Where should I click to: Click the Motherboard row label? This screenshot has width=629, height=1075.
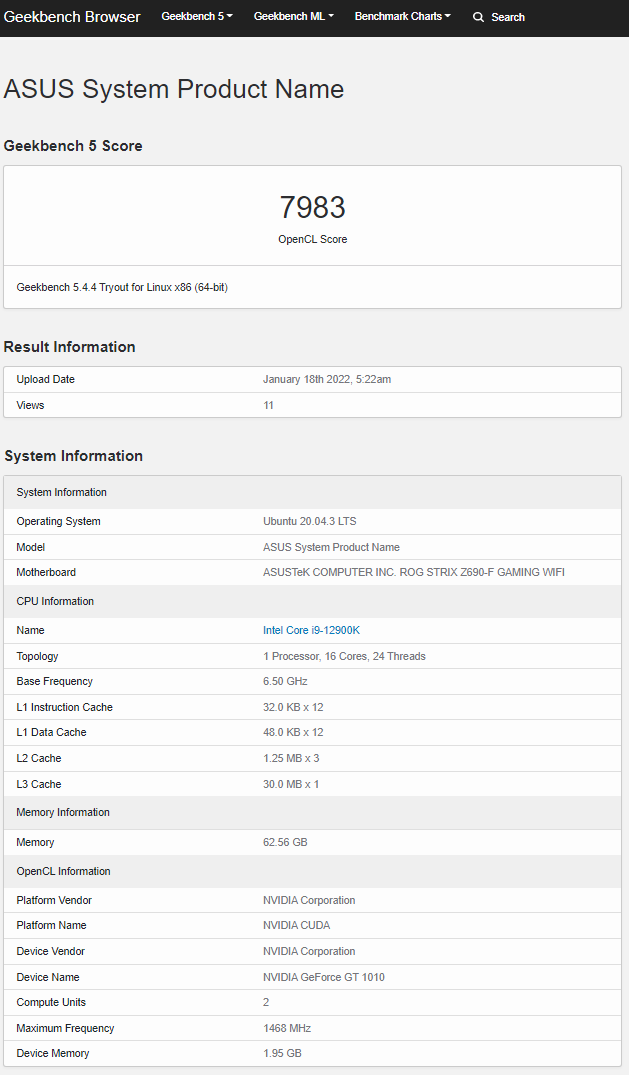[46, 572]
